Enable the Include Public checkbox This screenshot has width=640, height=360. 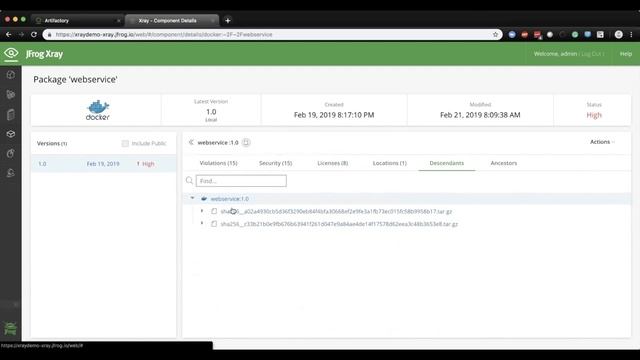tap(125, 143)
